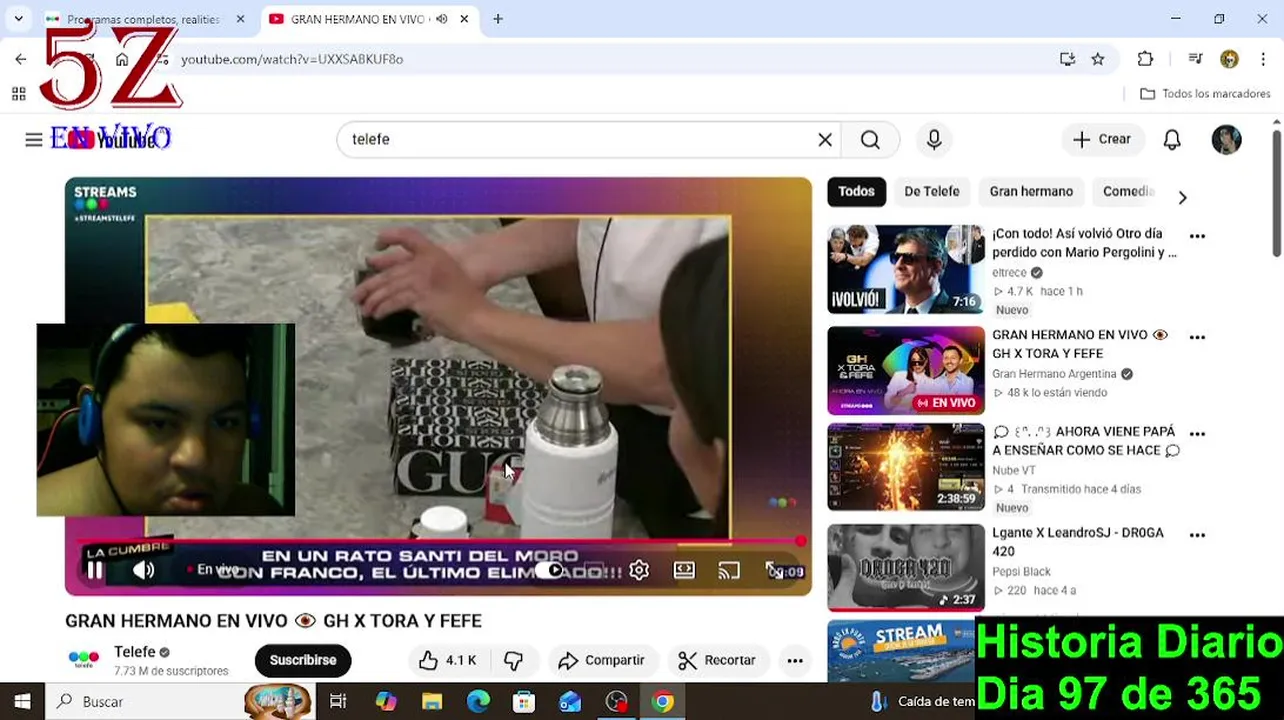1284x720 pixels.
Task: Open video player settings gear
Action: pyautogui.click(x=639, y=570)
